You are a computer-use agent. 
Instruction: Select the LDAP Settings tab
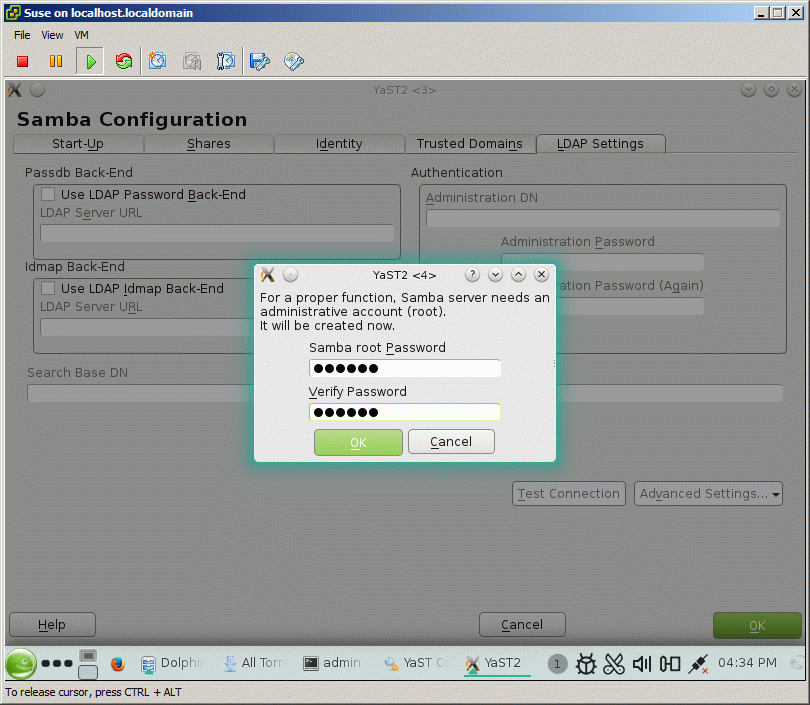pyautogui.click(x=600, y=144)
